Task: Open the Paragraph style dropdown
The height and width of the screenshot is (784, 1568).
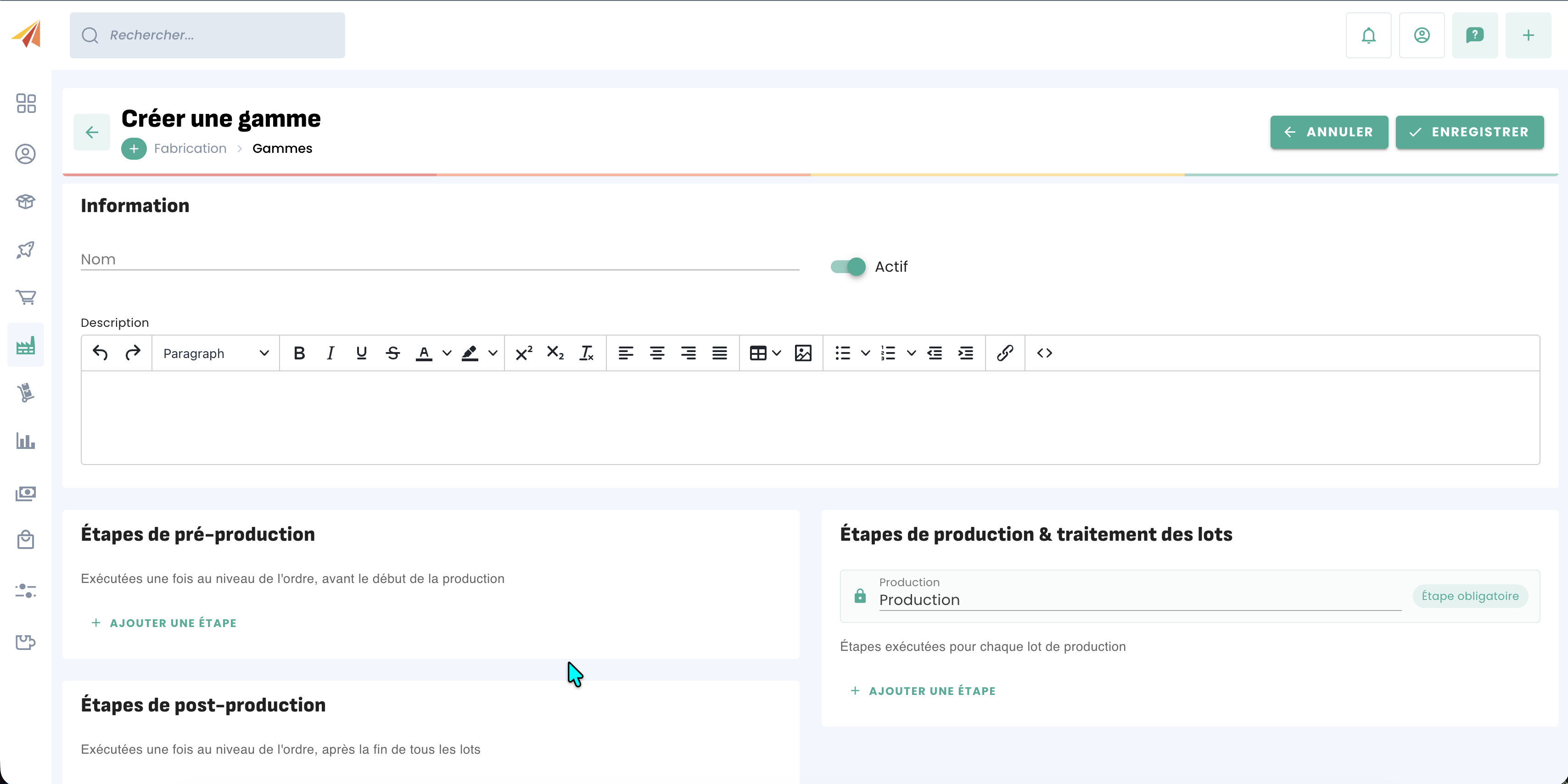Action: (215, 353)
